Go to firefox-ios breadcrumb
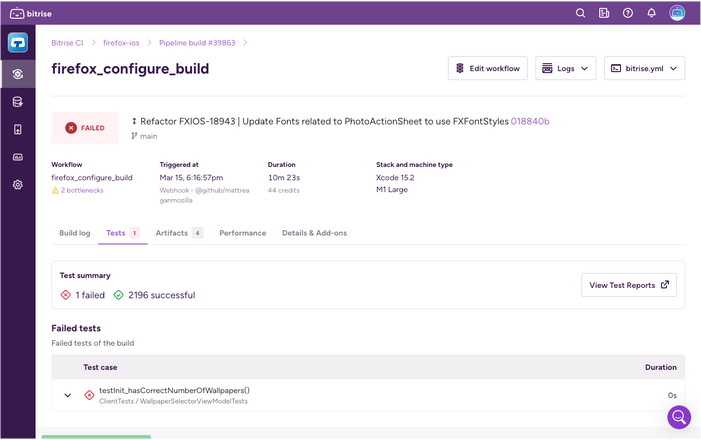 [121, 43]
